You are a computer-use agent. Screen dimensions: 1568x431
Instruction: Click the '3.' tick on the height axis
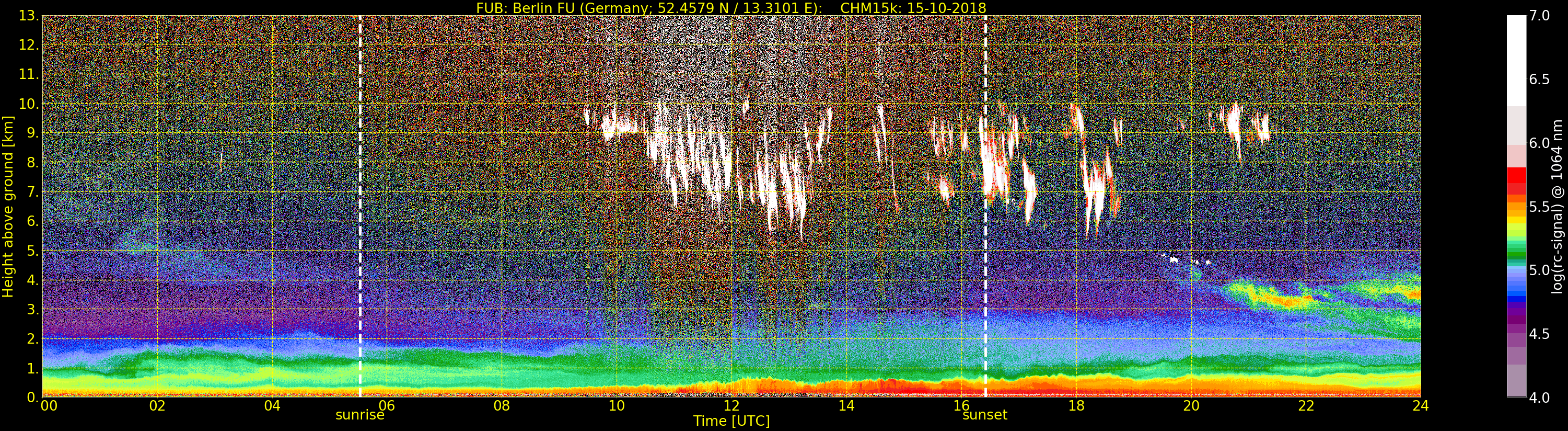tap(33, 309)
